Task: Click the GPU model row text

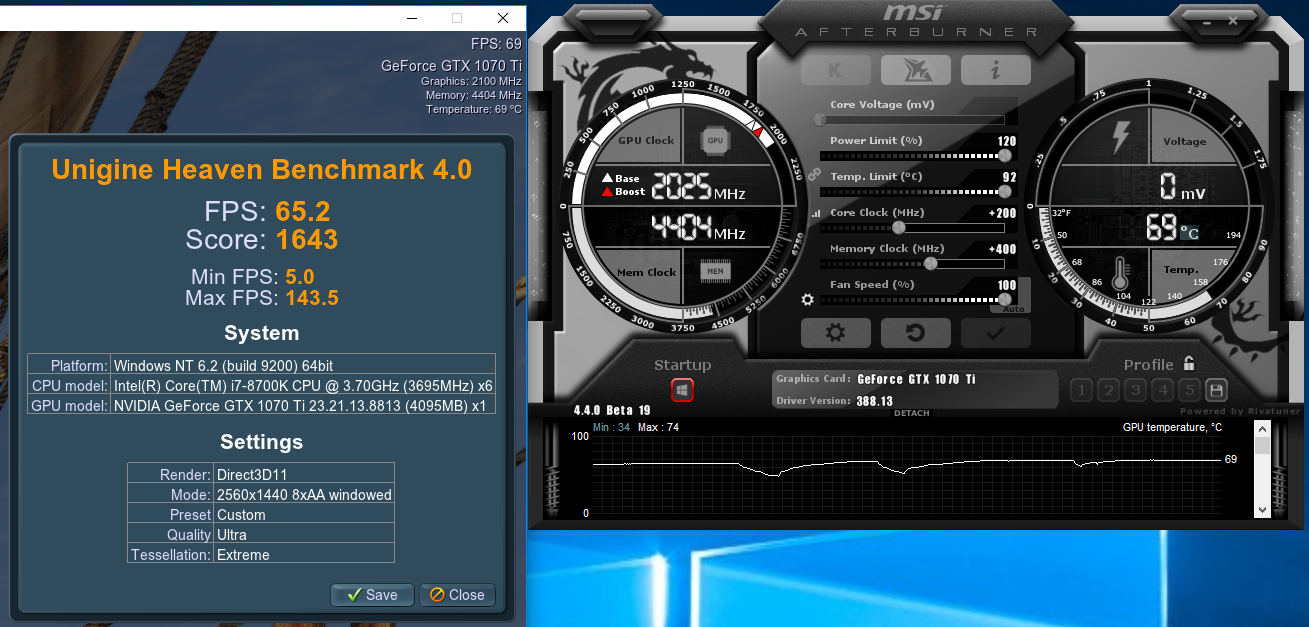Action: click(x=300, y=405)
